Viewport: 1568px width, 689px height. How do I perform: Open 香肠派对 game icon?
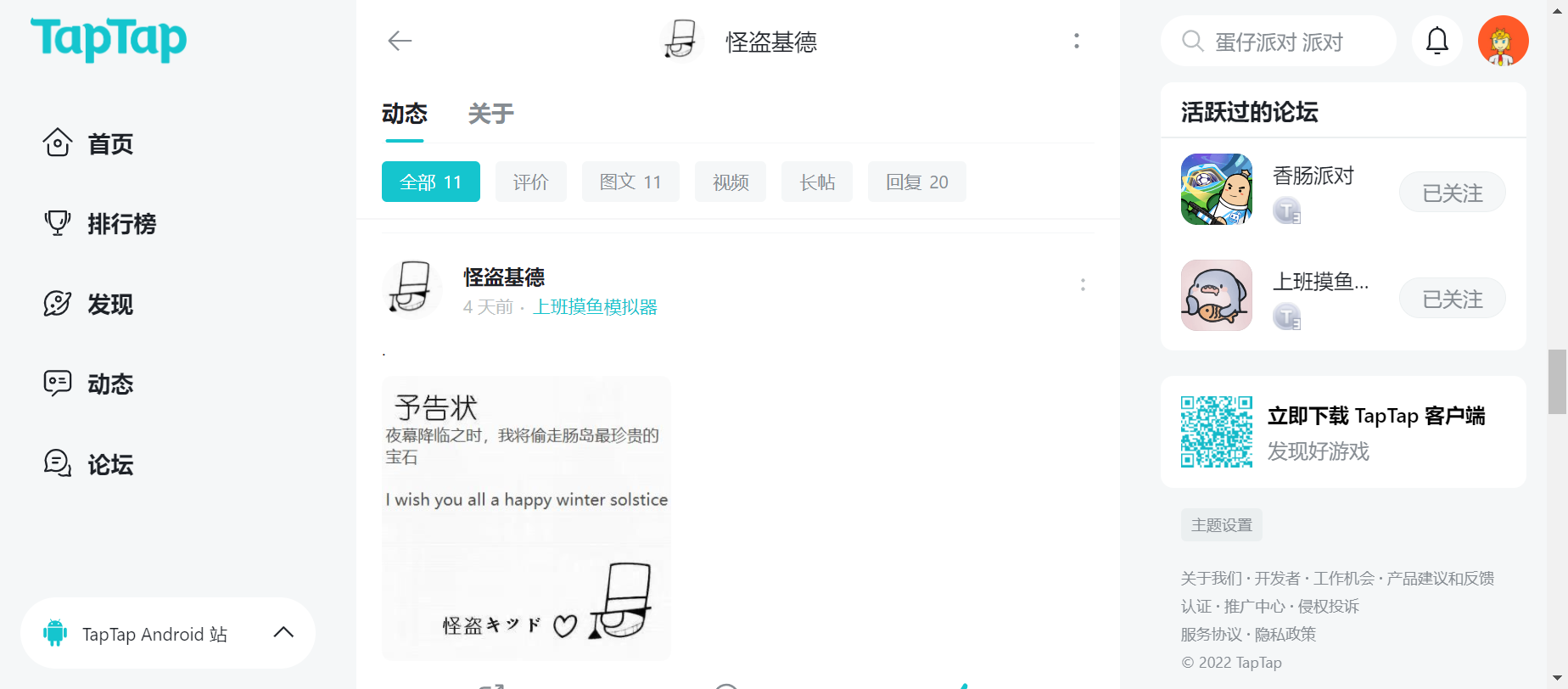(x=1217, y=189)
